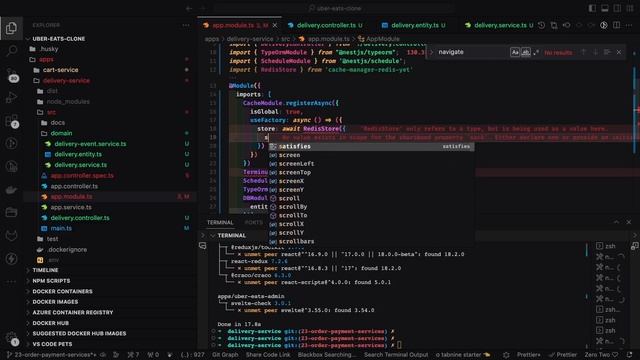Screen dimensions: 640x360
Task: Open delivery-event.service.ts in explorer
Action: pos(90,144)
